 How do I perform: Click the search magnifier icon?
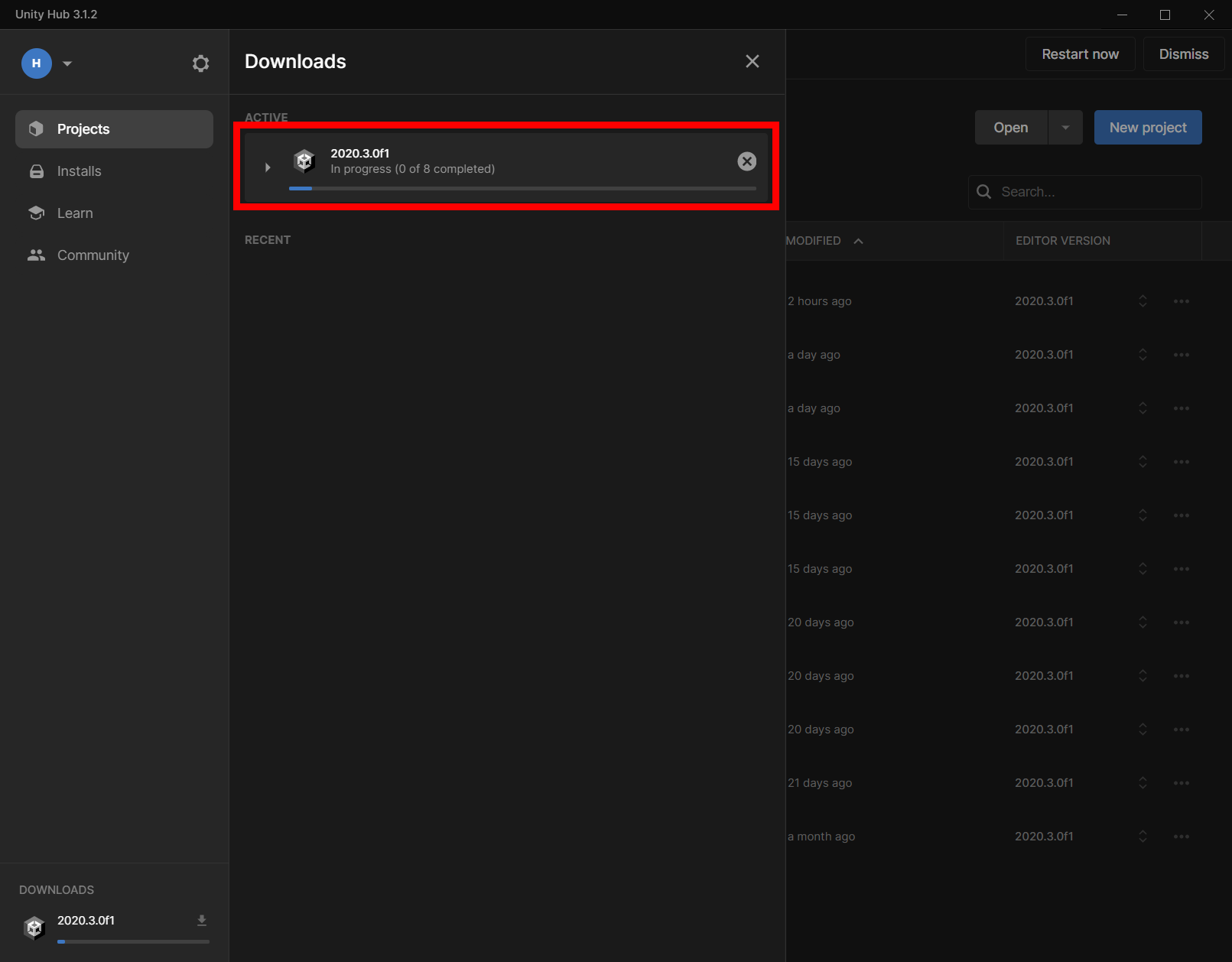pos(984,192)
